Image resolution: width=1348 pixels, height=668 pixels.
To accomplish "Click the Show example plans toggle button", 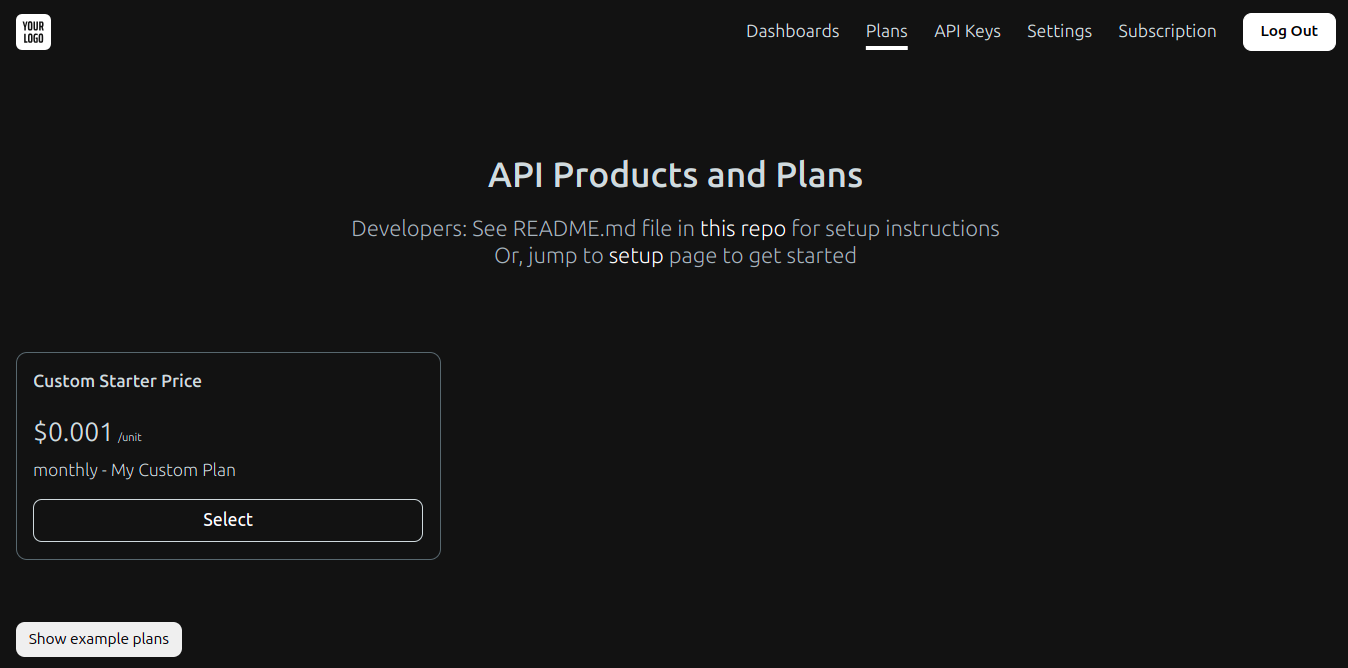I will point(98,639).
